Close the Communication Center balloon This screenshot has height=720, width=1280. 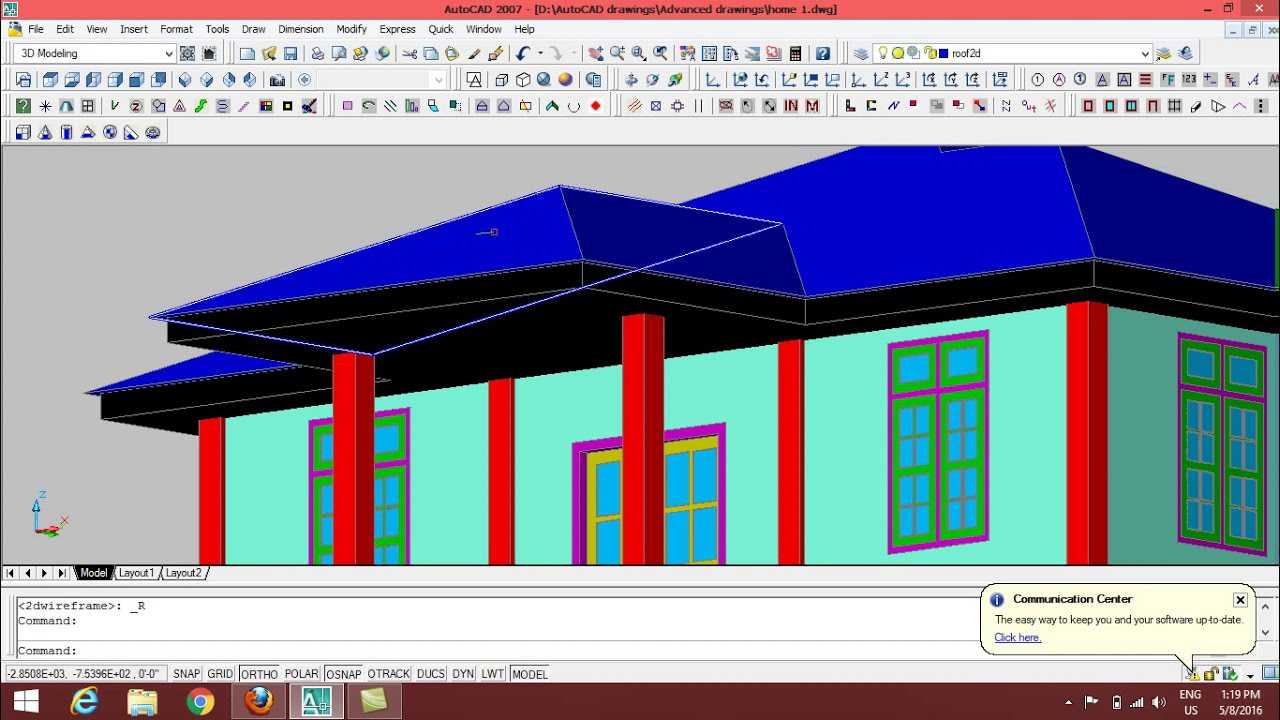pyautogui.click(x=1240, y=600)
